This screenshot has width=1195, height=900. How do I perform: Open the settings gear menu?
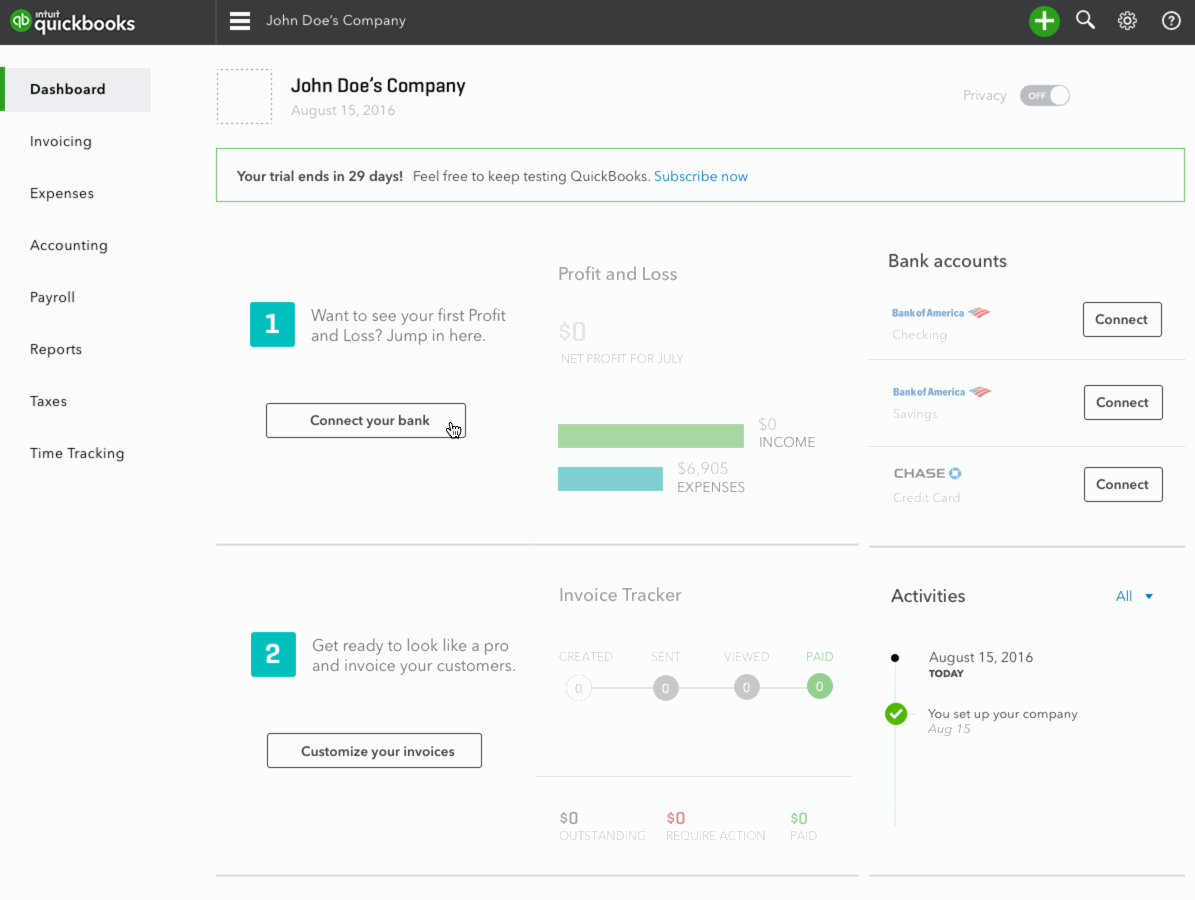click(1127, 21)
